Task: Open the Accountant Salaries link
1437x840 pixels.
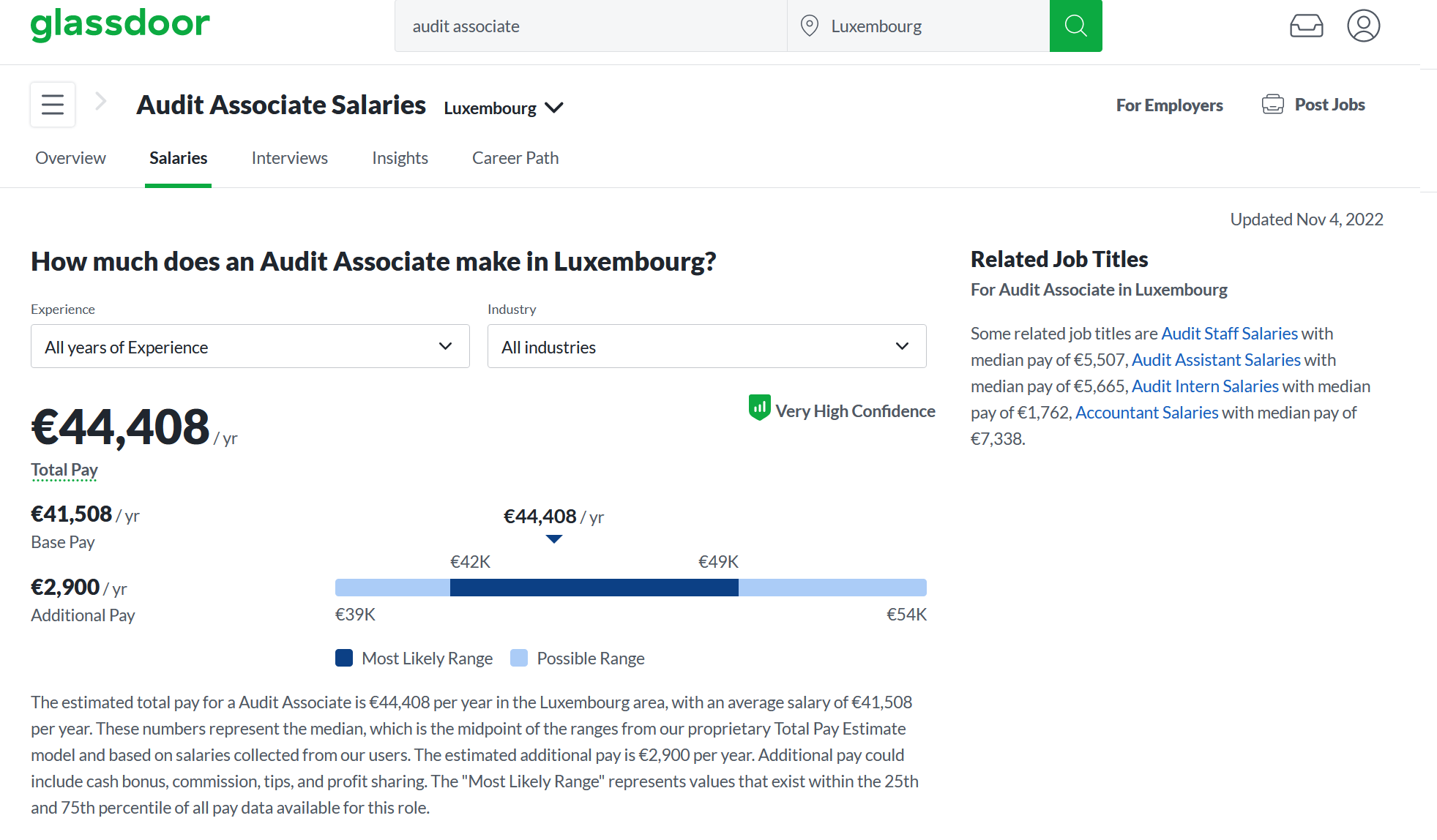Action: pyautogui.click(x=1146, y=413)
